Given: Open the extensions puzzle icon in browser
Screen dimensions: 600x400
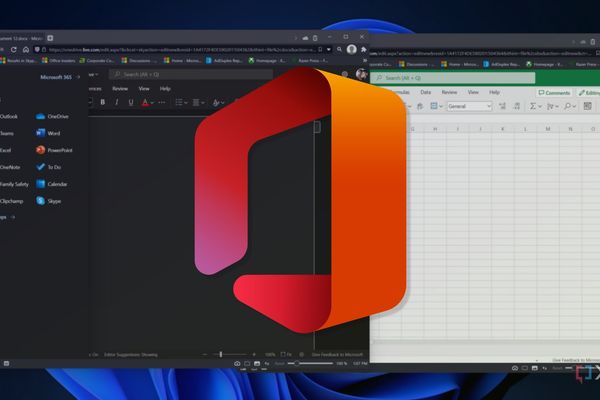Looking at the screenshot, I should [364, 49].
